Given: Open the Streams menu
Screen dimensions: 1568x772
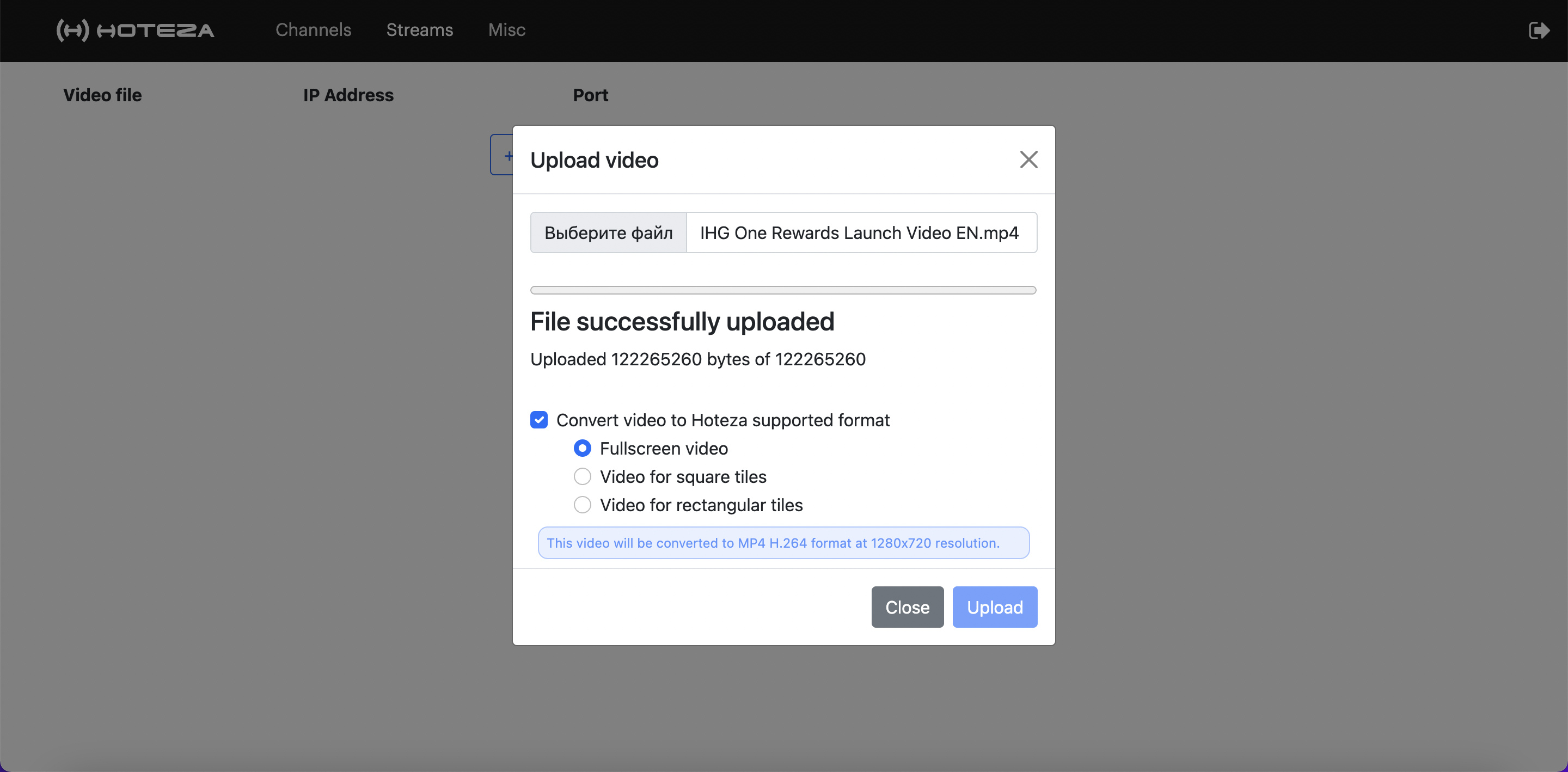Looking at the screenshot, I should 419,30.
